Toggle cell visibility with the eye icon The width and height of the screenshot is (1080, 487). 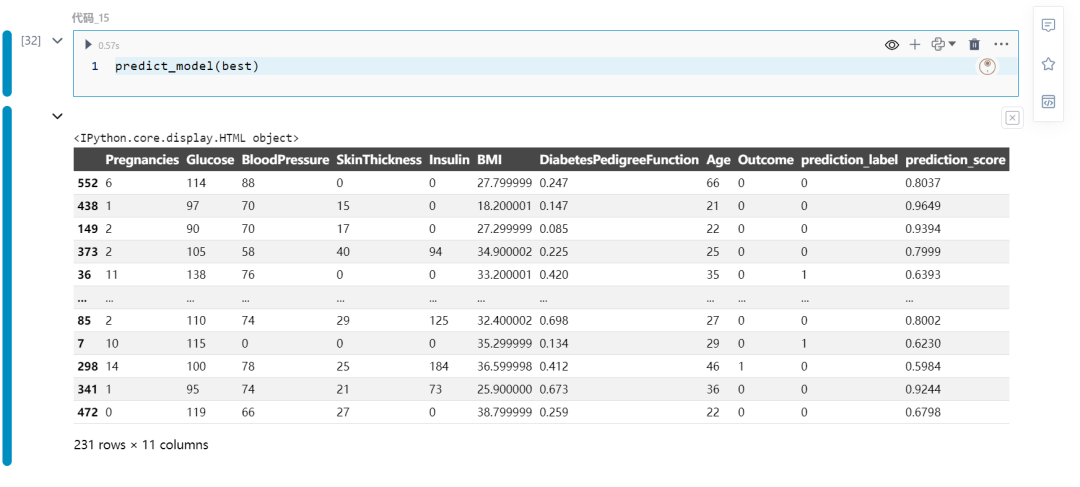click(892, 45)
